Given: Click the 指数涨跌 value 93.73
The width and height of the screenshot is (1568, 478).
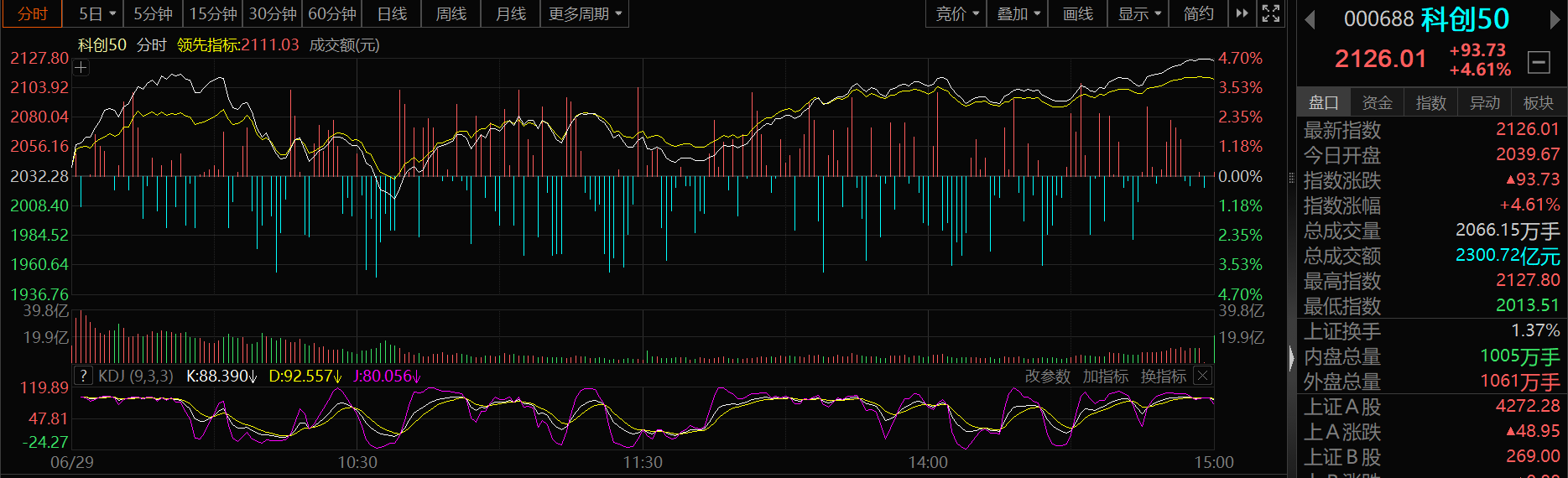Looking at the screenshot, I should click(x=1533, y=179).
